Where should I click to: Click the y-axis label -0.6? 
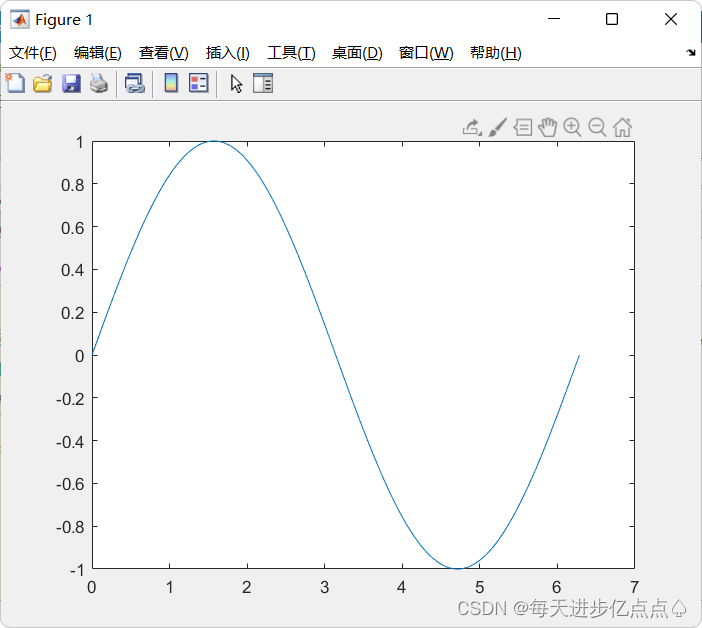[70, 484]
